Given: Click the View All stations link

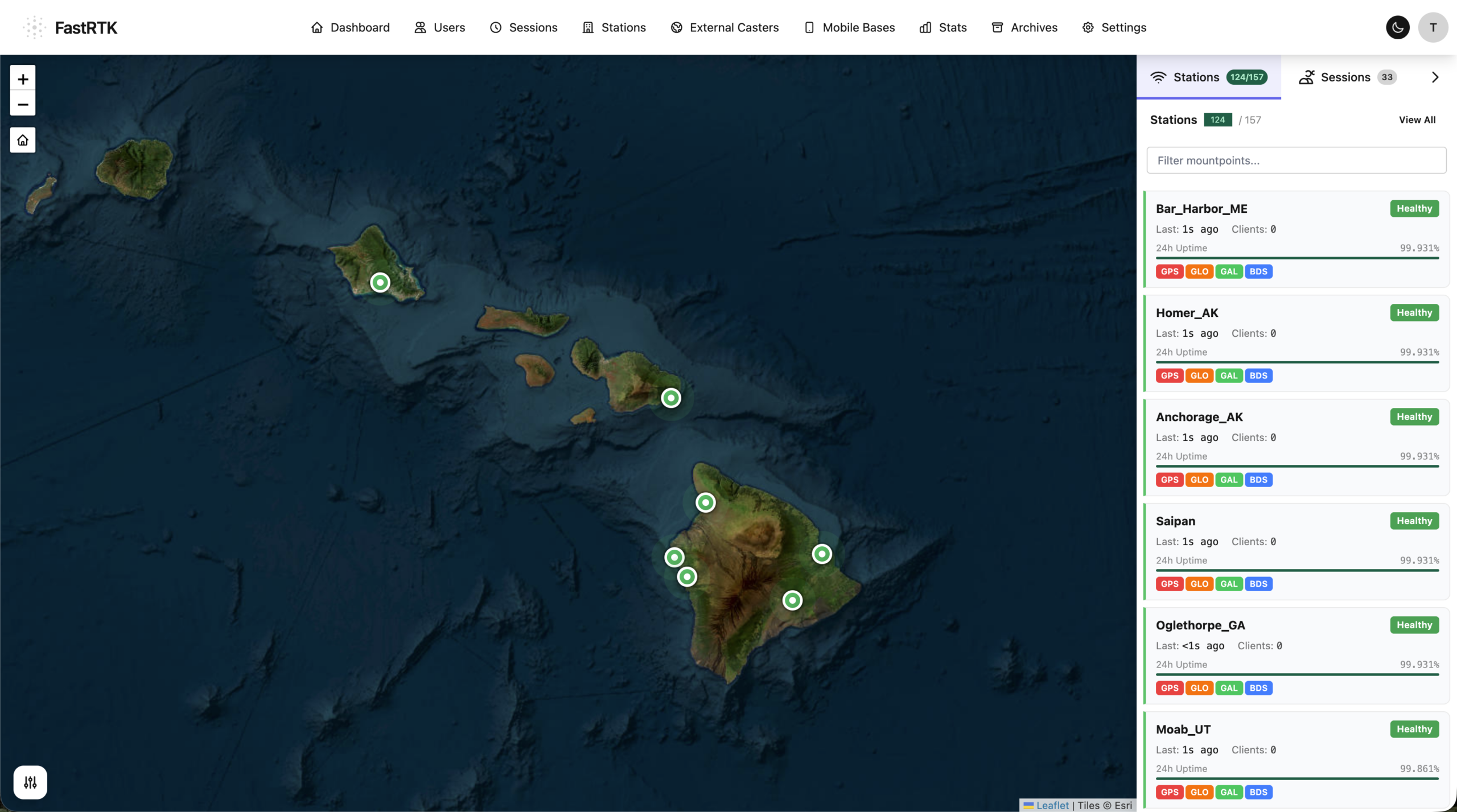Looking at the screenshot, I should pyautogui.click(x=1417, y=120).
